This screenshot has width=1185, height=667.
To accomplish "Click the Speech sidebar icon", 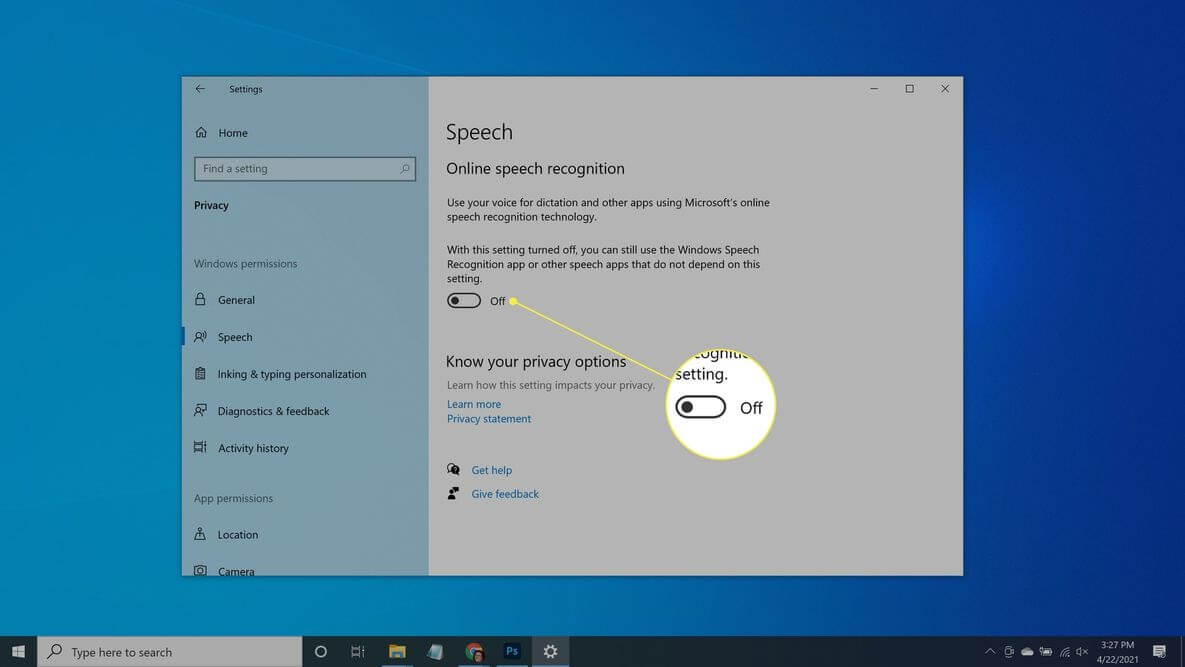I will click(200, 337).
